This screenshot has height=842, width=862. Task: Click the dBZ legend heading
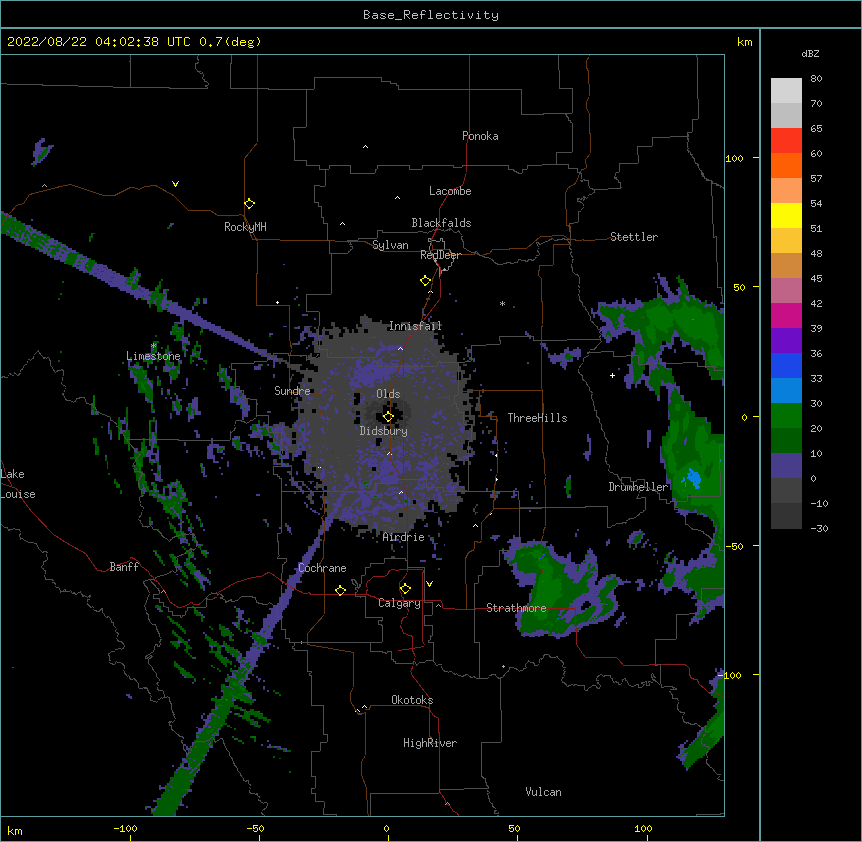[x=810, y=53]
